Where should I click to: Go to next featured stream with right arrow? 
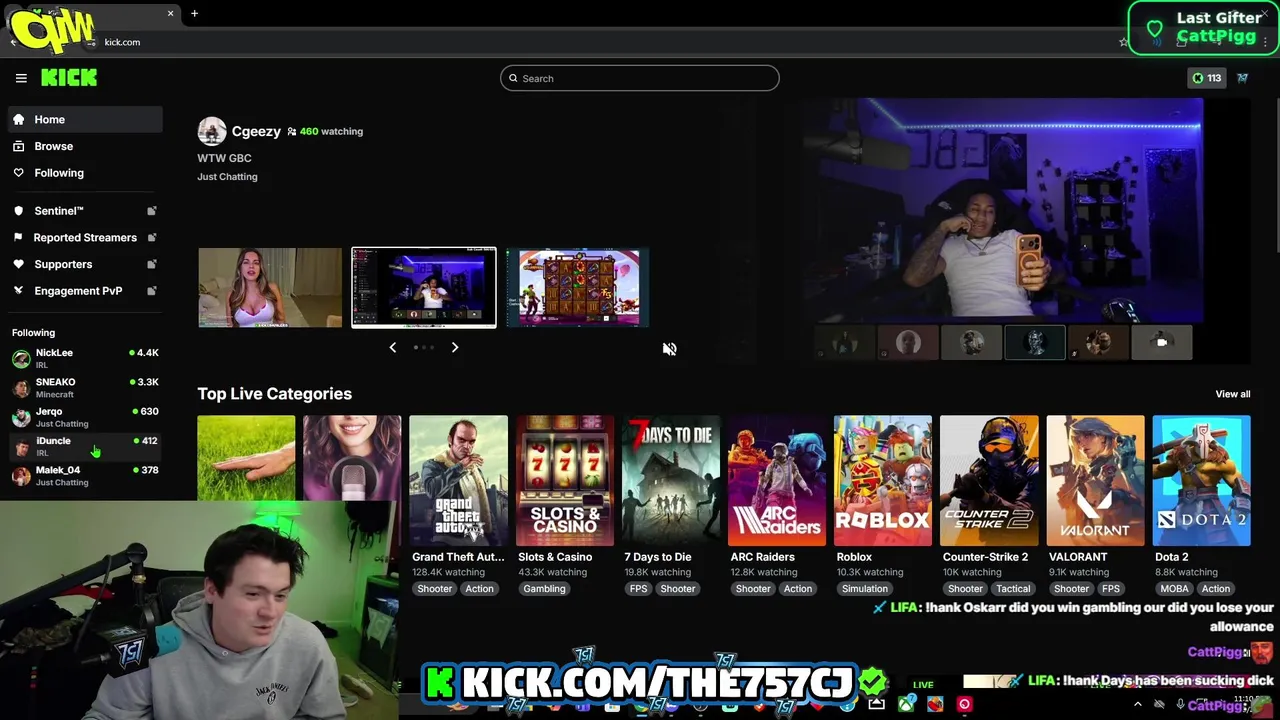coord(455,347)
